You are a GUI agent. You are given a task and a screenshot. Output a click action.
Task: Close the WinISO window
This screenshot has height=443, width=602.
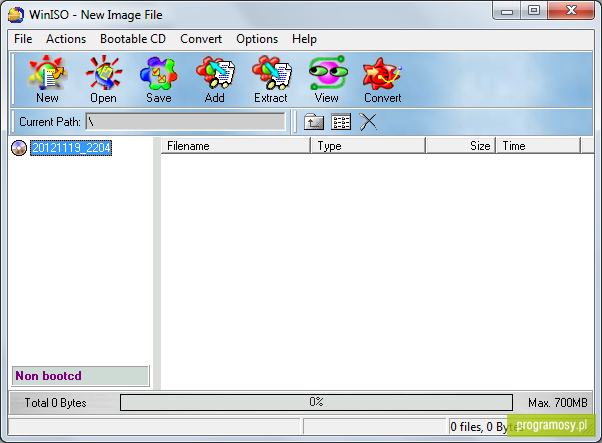point(571,10)
